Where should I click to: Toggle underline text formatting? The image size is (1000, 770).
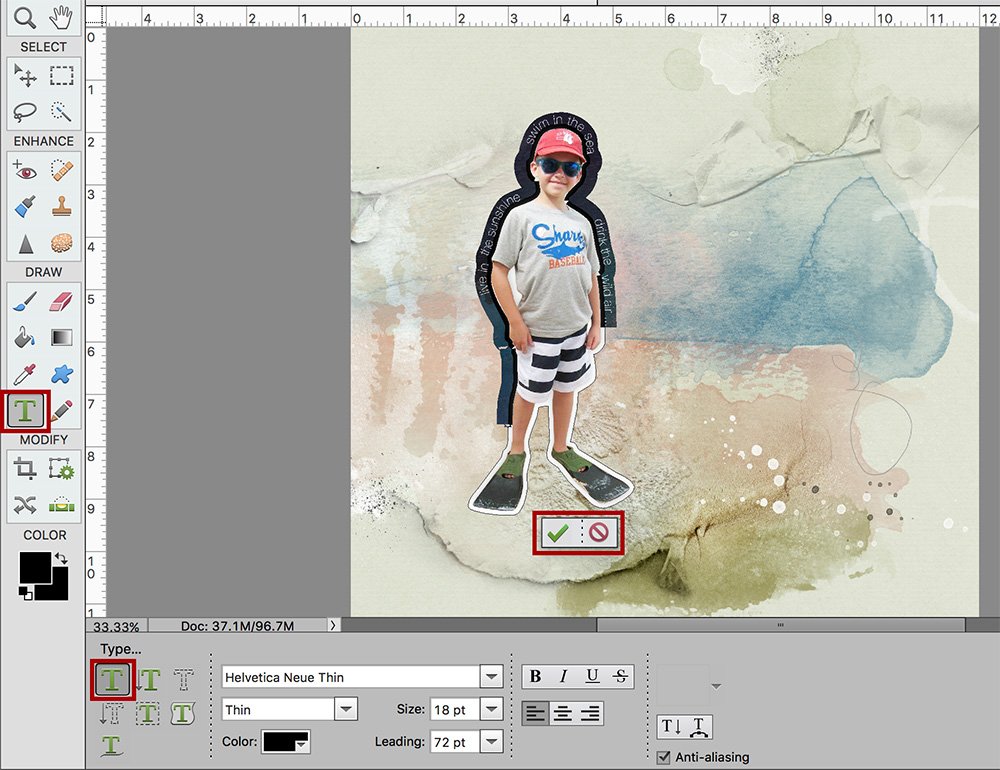point(592,676)
